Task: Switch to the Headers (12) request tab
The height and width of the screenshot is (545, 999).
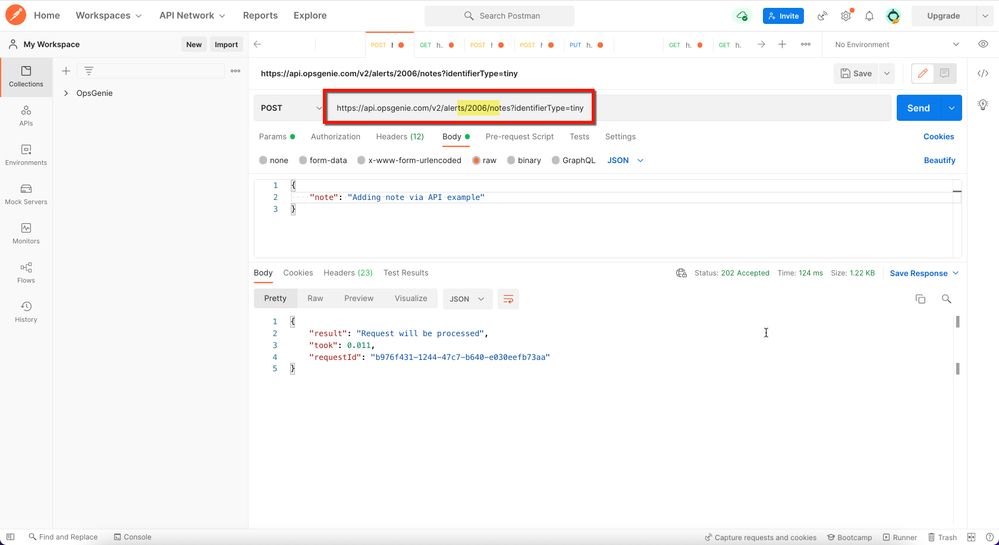Action: [400, 136]
